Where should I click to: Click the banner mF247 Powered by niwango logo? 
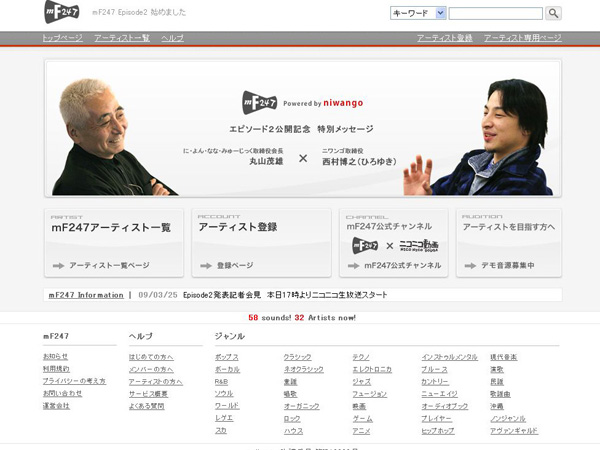[x=303, y=103]
